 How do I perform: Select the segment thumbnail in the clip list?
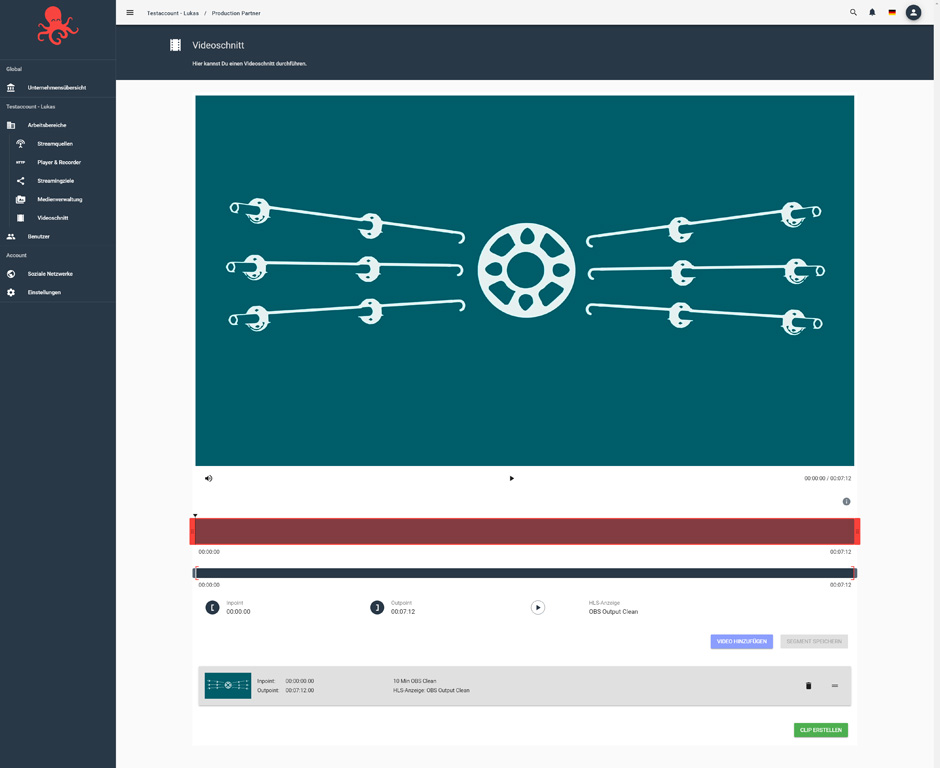228,685
